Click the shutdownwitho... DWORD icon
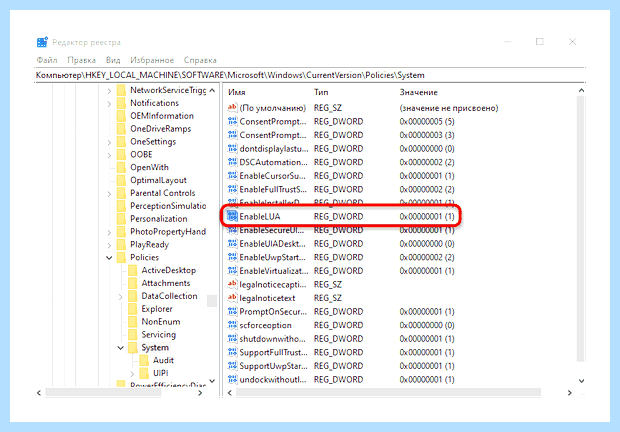Image resolution: width=620 pixels, height=432 pixels. (x=232, y=339)
